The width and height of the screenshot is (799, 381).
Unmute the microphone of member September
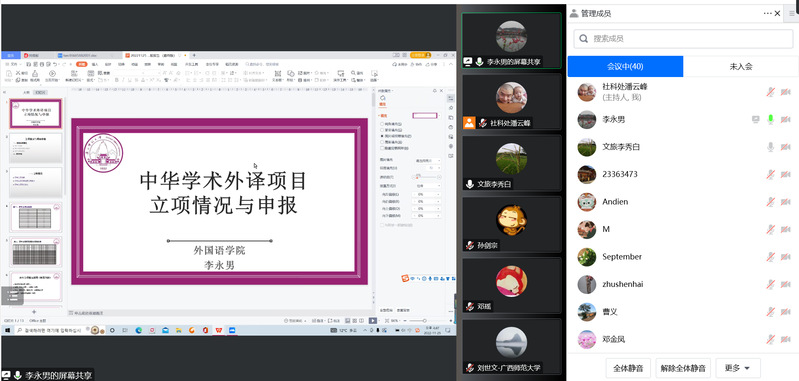coord(770,257)
